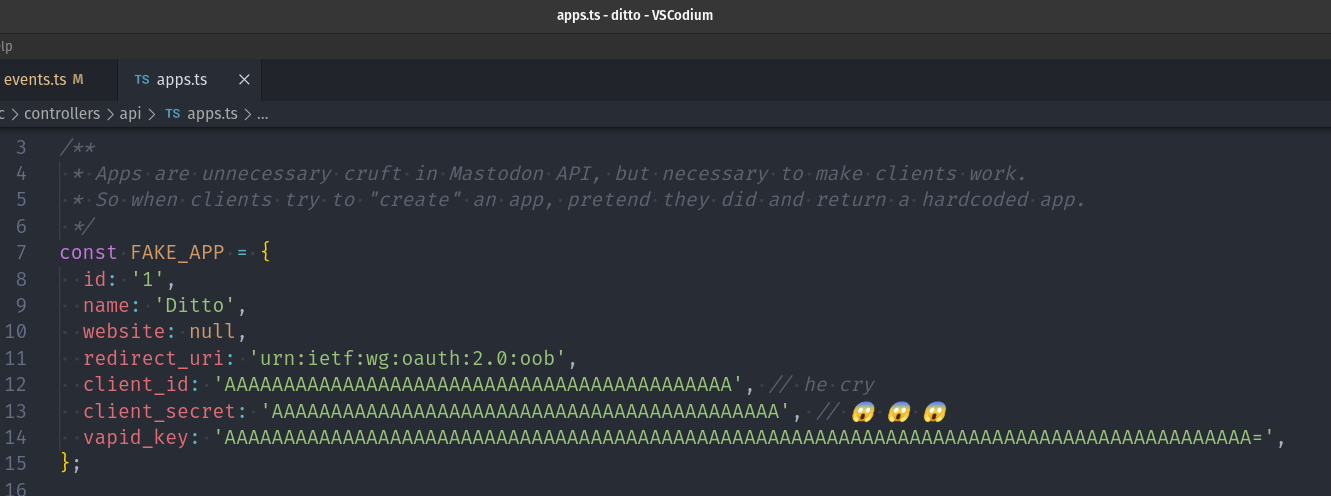Image resolution: width=1331 pixels, height=496 pixels.
Task: Select the apps.ts editor tab
Action: [181, 80]
